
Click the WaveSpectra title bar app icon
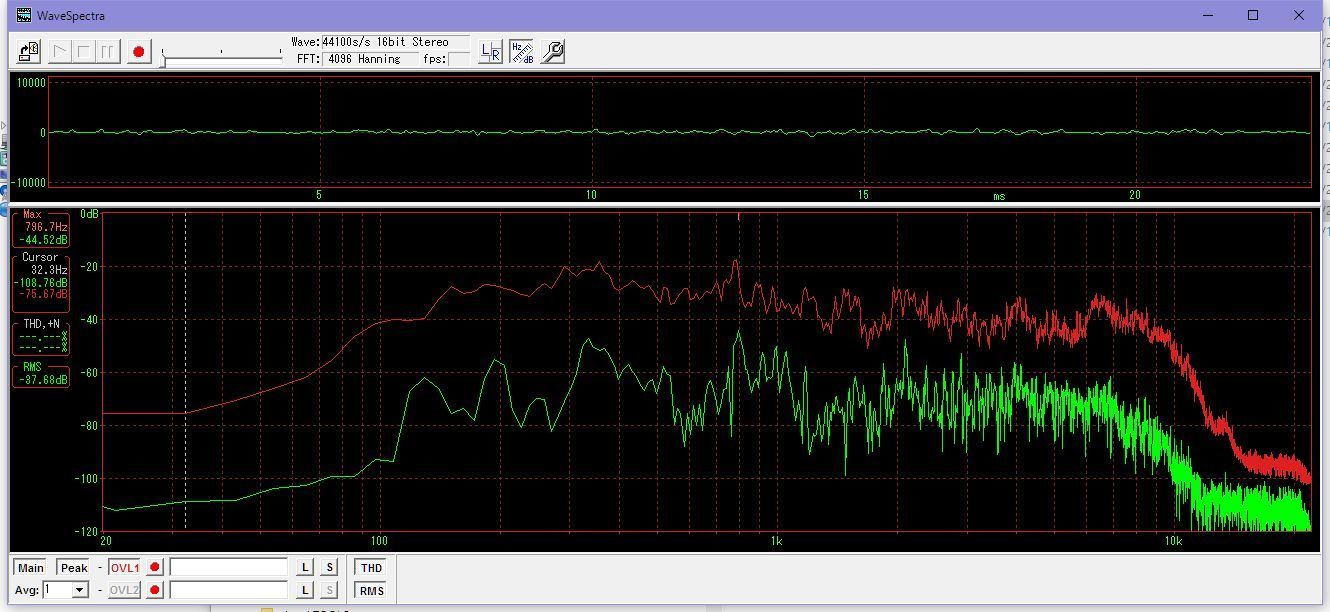click(x=24, y=15)
